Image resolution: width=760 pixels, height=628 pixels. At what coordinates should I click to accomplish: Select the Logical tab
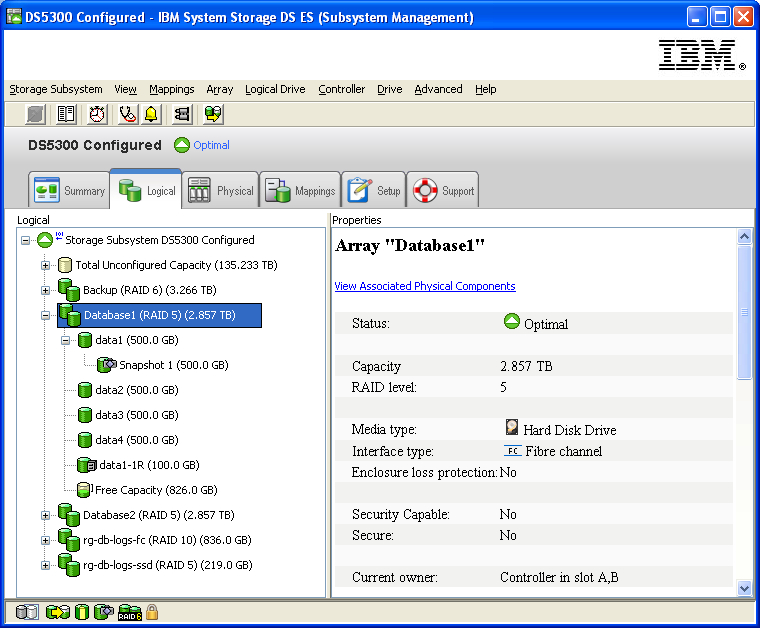[146, 189]
